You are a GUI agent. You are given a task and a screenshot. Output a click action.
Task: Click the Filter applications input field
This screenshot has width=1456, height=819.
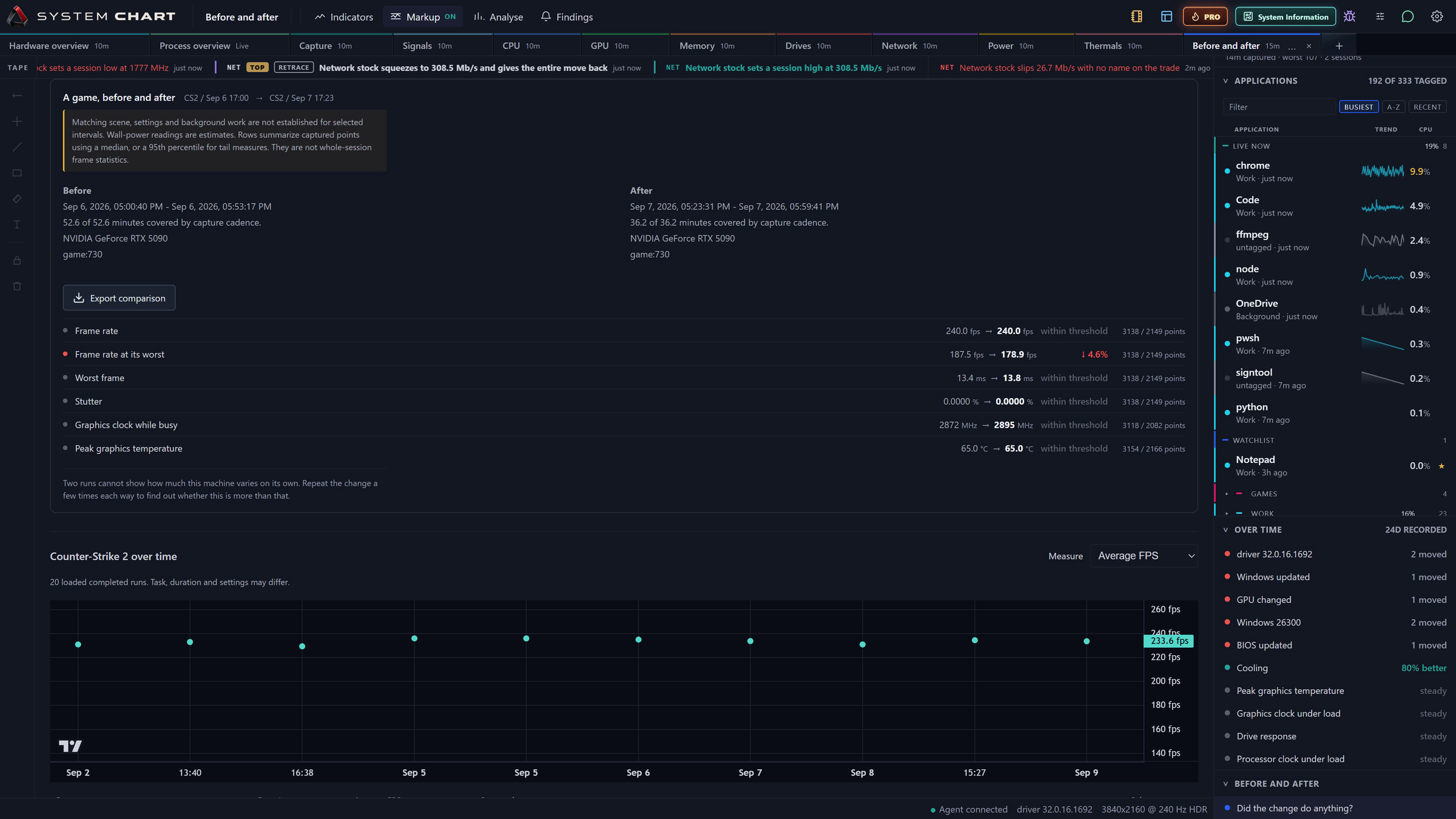(x=1279, y=107)
